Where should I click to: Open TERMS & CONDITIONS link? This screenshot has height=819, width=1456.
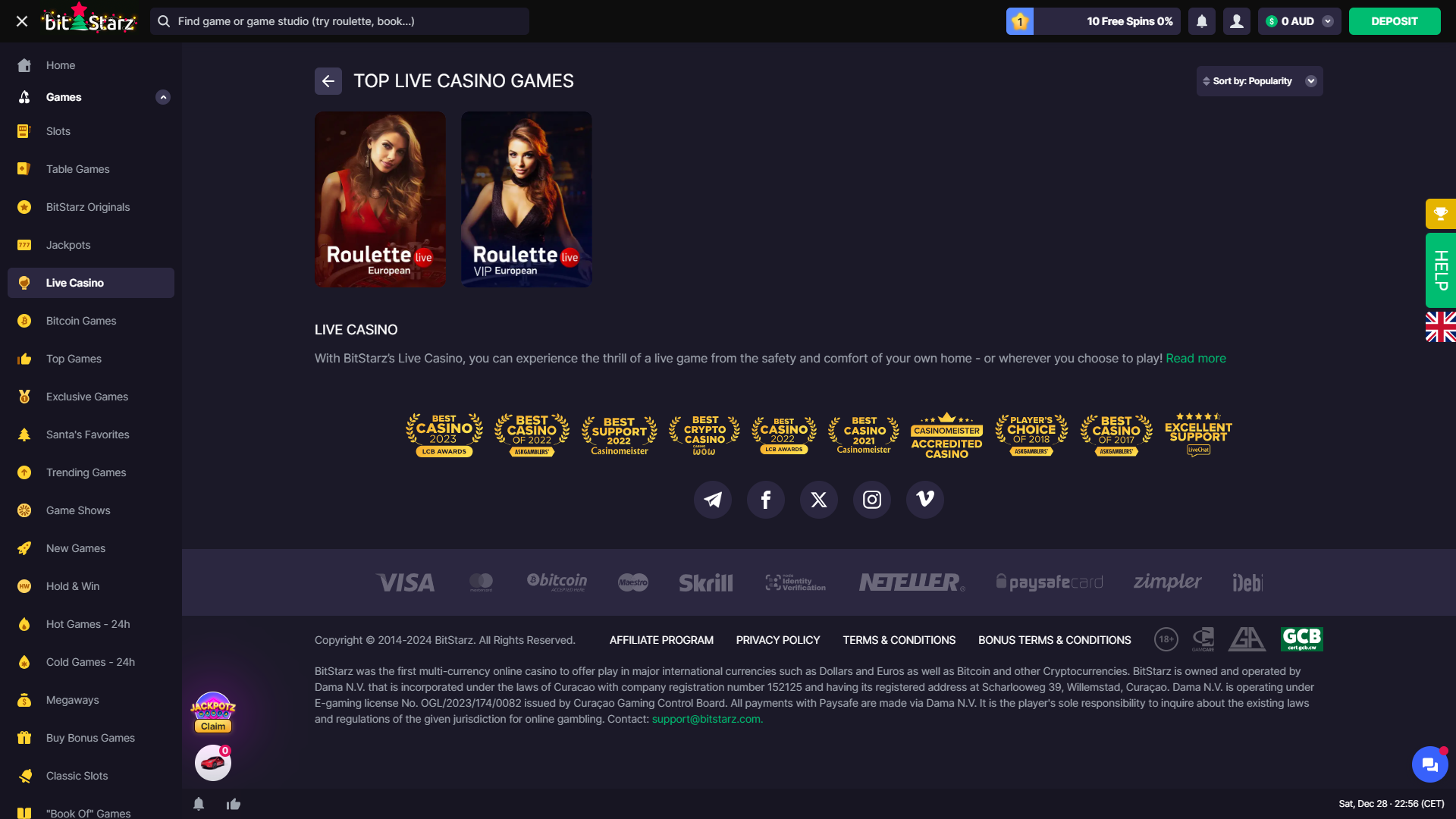click(x=899, y=640)
